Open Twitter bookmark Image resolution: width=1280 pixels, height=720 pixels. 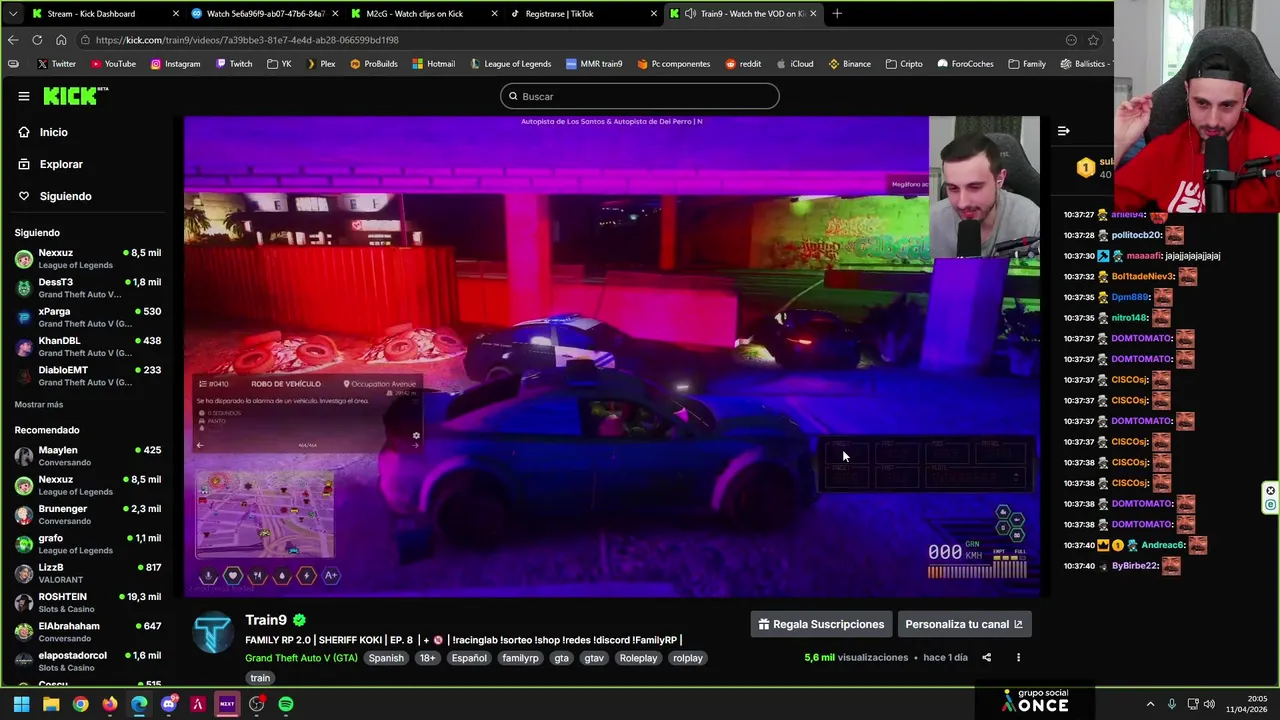[x=56, y=64]
